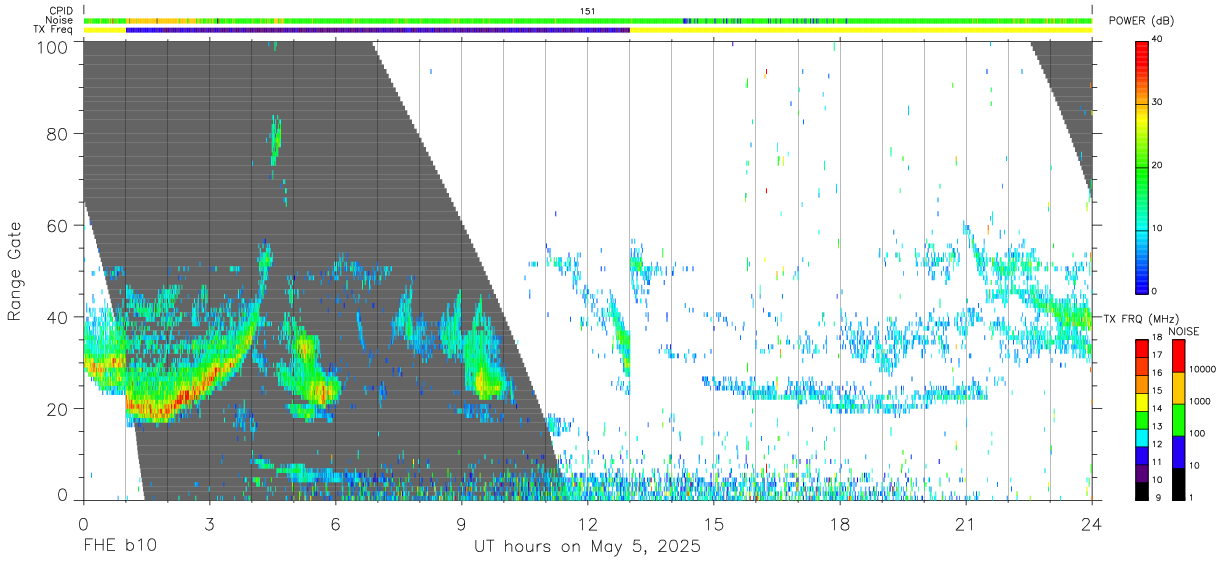Screen dimensions: 1228x567
Task: Select the green segment of the NOISE colorbar
Action: pos(1178,420)
